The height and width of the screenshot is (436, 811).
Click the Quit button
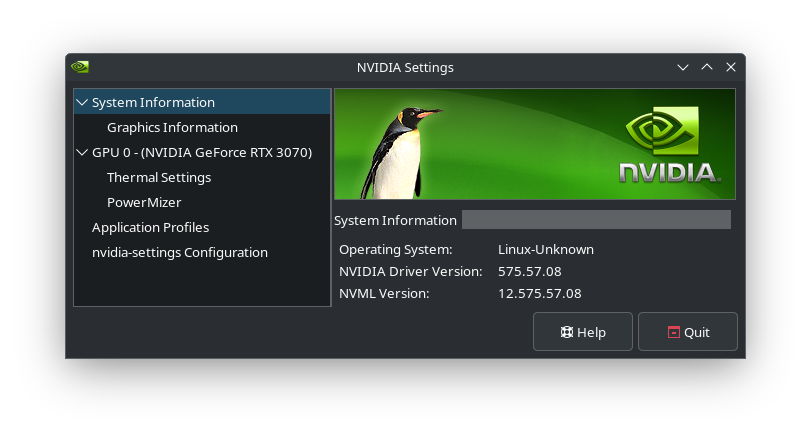click(688, 332)
